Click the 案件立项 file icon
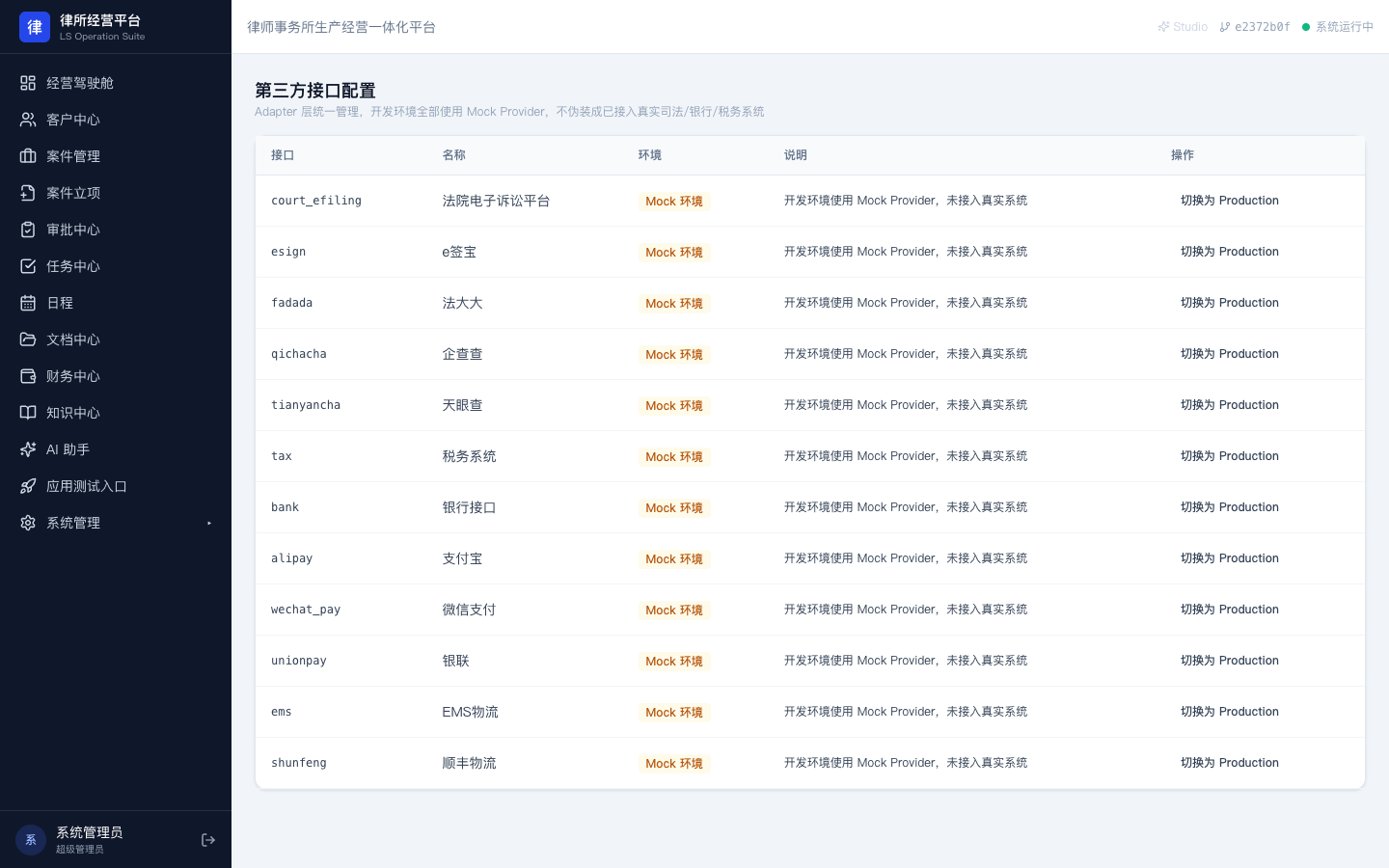 click(x=28, y=193)
